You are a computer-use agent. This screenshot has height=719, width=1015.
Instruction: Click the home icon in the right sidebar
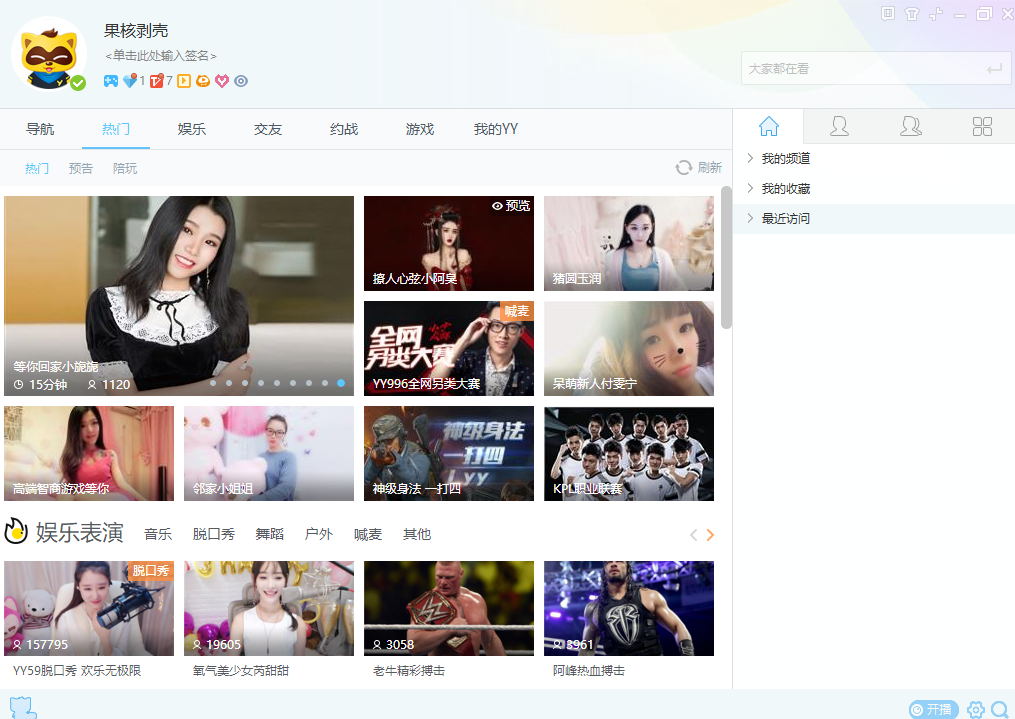tap(767, 126)
